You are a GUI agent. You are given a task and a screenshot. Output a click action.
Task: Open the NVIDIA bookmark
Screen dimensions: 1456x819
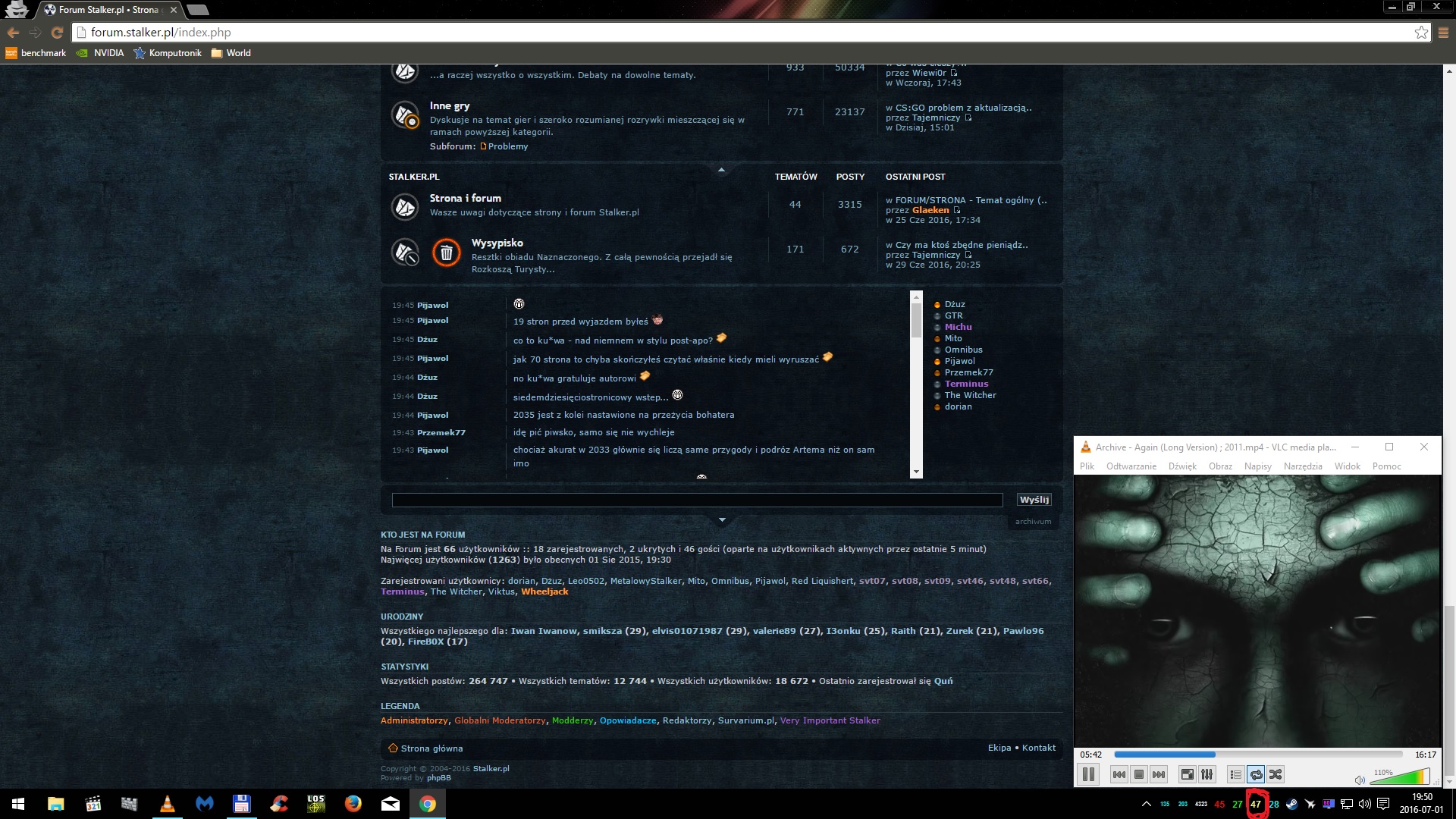[x=100, y=53]
